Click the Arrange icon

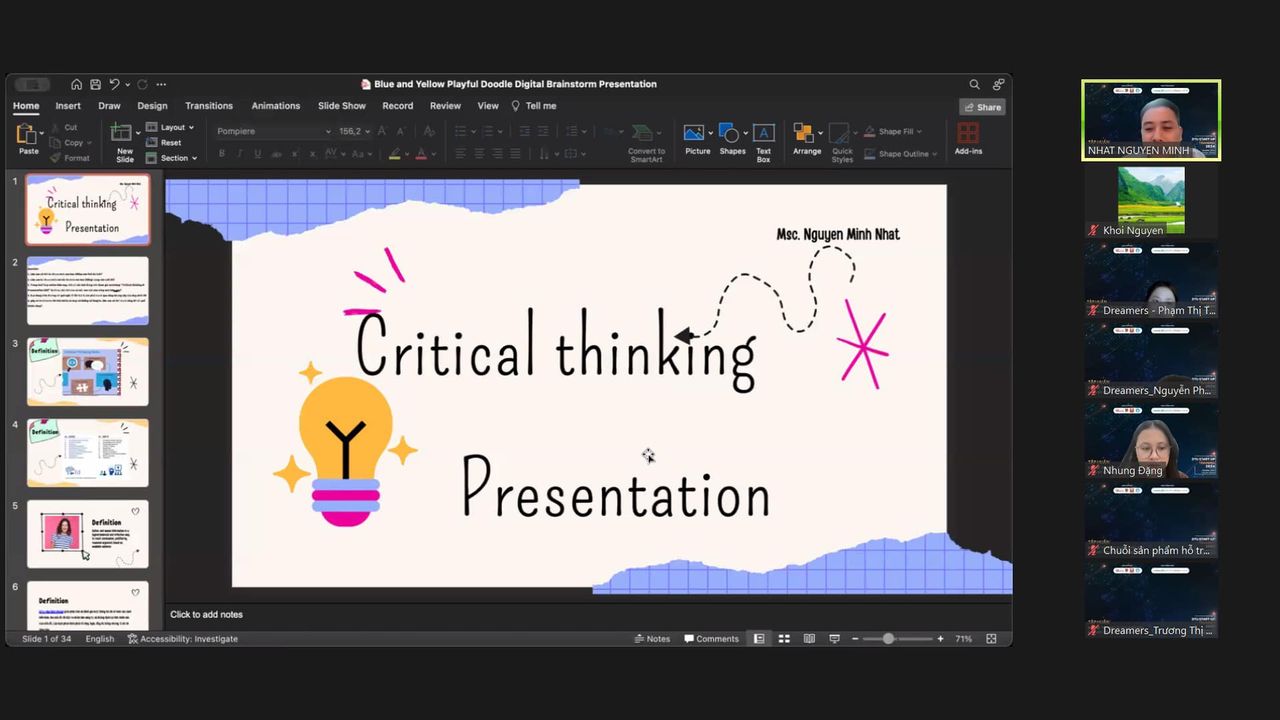tap(804, 133)
